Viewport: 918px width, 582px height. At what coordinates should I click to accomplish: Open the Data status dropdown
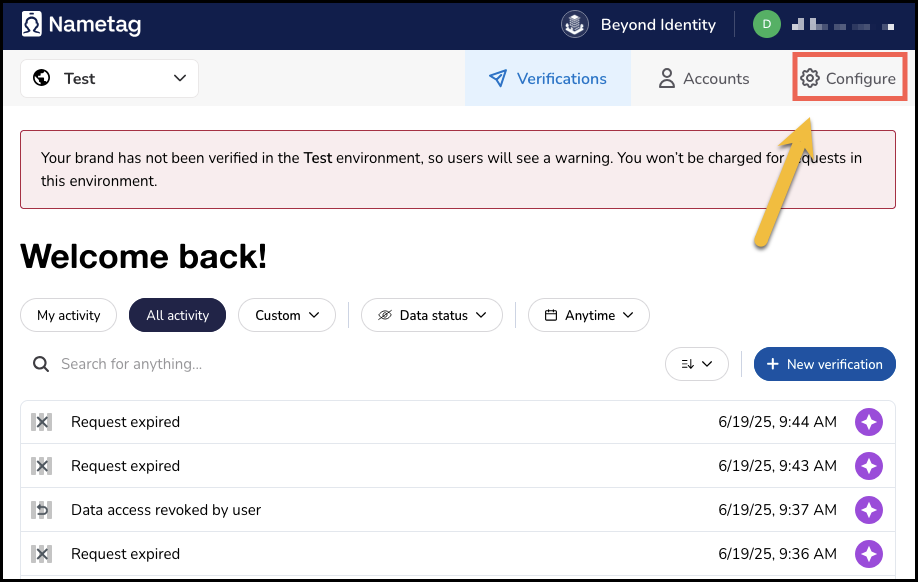click(431, 315)
